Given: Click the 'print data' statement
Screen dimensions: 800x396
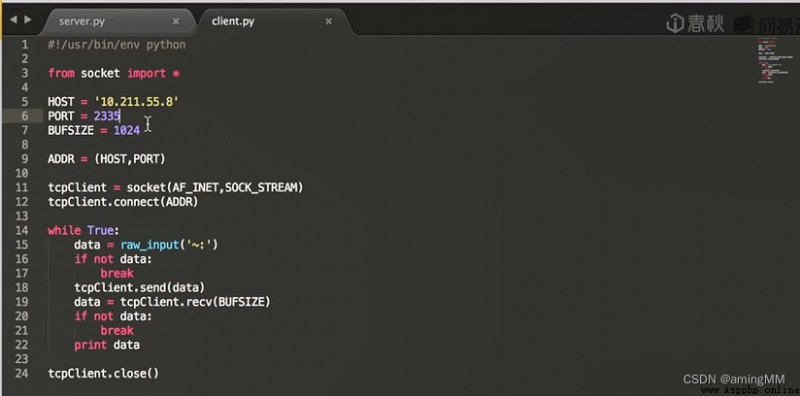Looking at the screenshot, I should click(107, 344).
